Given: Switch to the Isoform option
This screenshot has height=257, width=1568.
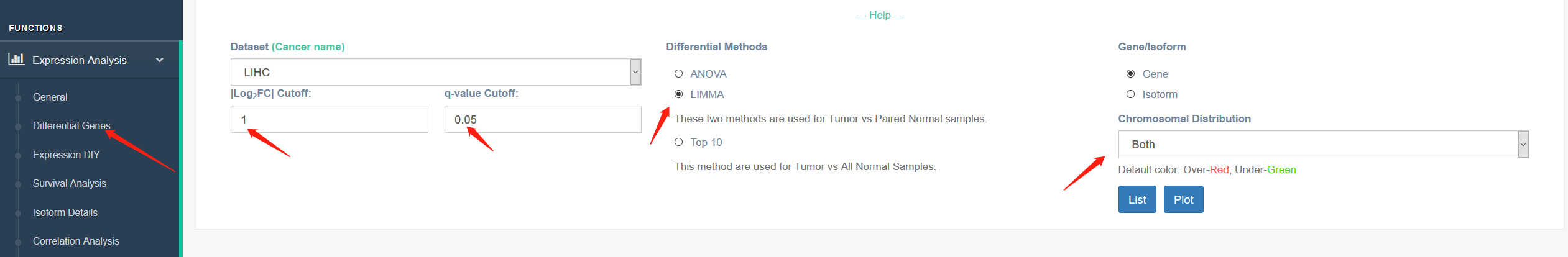Looking at the screenshot, I should click(x=1130, y=94).
